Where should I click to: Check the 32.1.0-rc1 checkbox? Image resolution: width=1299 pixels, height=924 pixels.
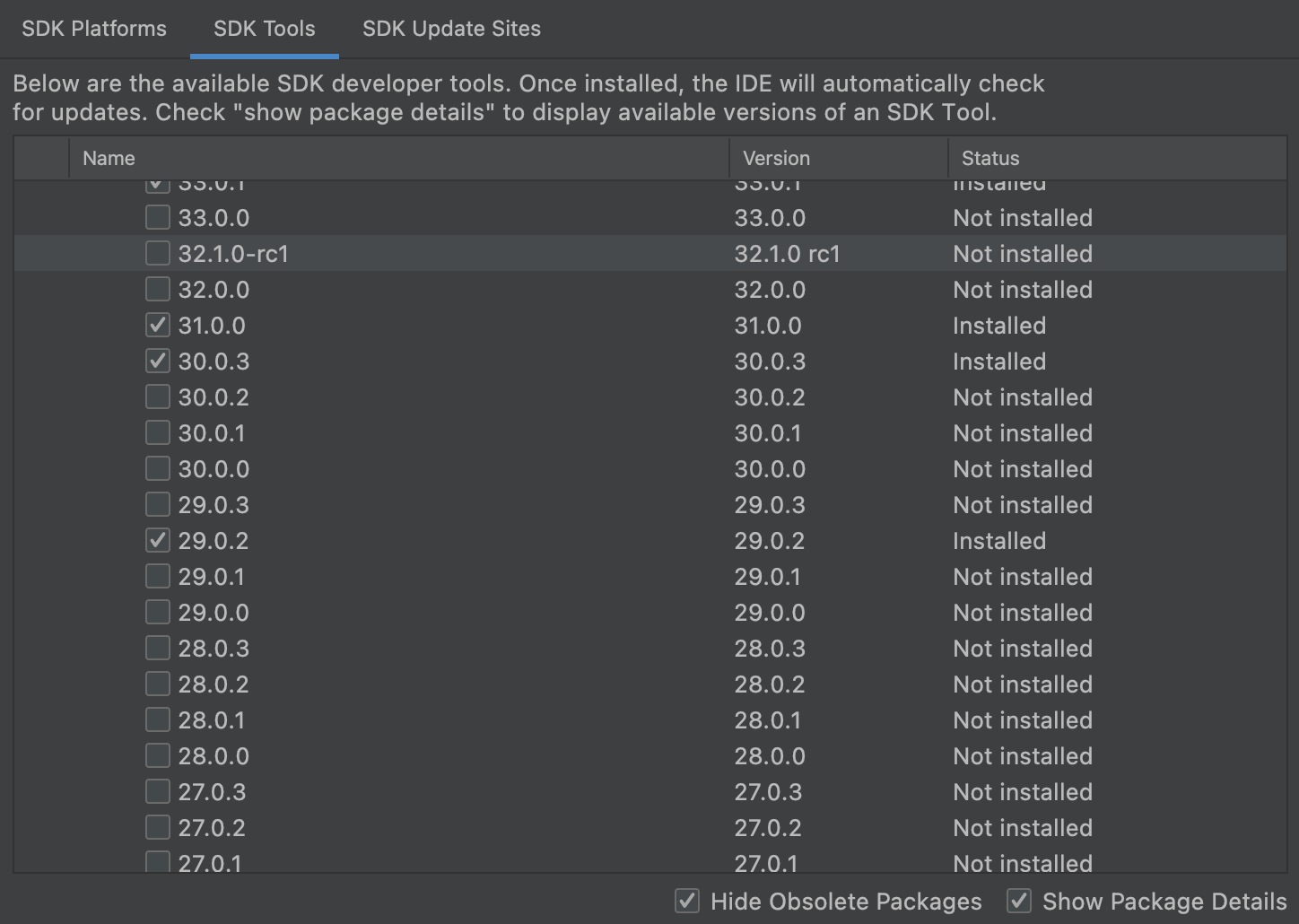click(x=157, y=253)
